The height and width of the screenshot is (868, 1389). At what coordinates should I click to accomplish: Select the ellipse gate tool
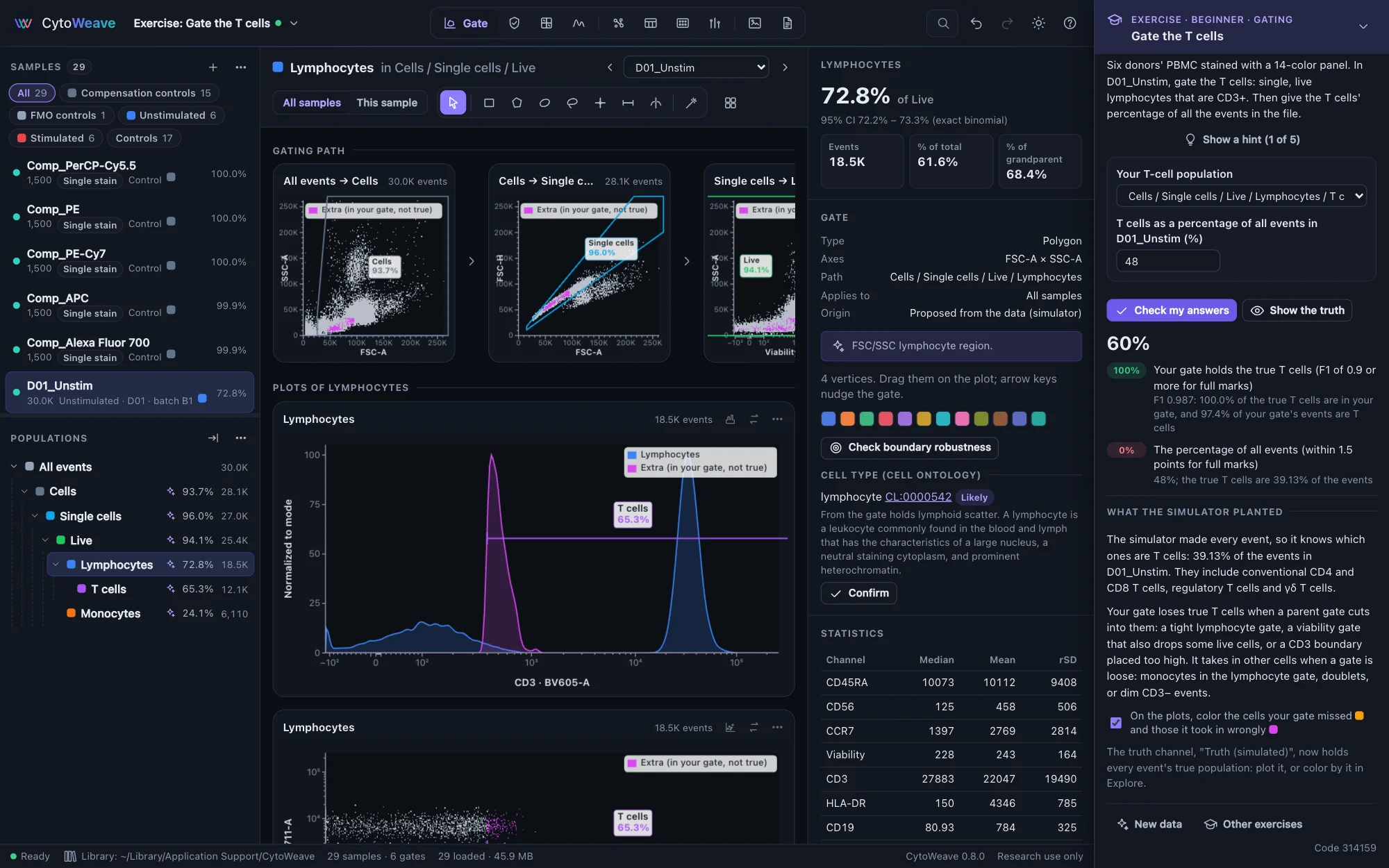(x=544, y=103)
